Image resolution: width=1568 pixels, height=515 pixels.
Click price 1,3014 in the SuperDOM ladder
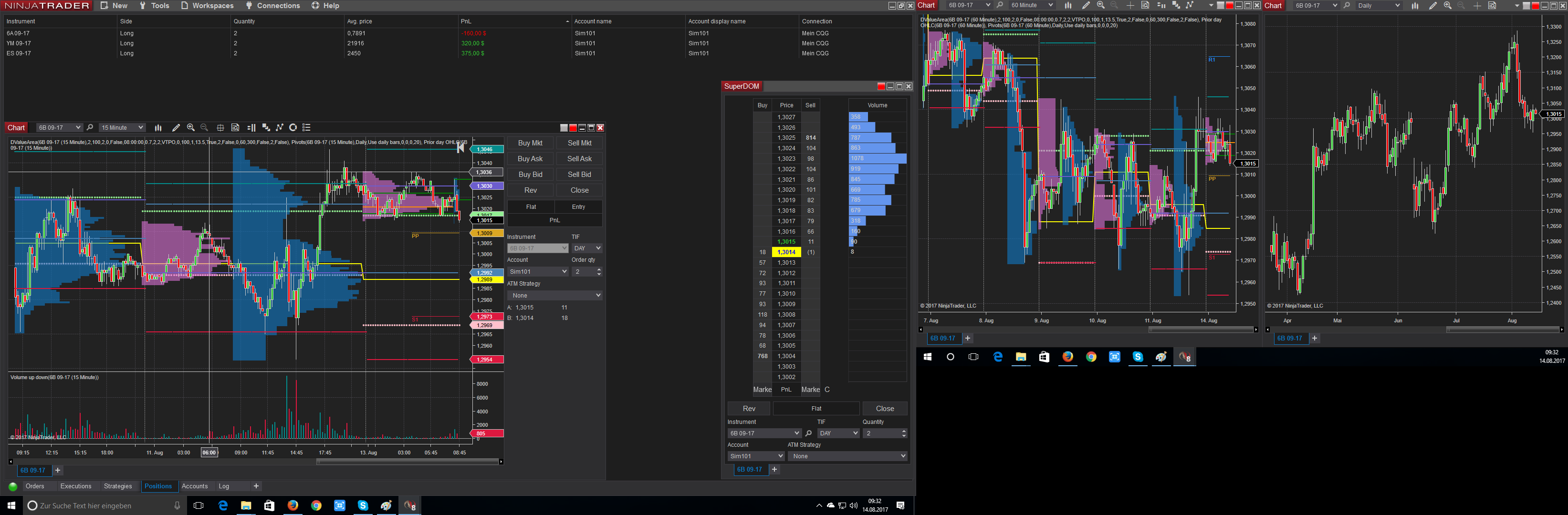pyautogui.click(x=786, y=252)
